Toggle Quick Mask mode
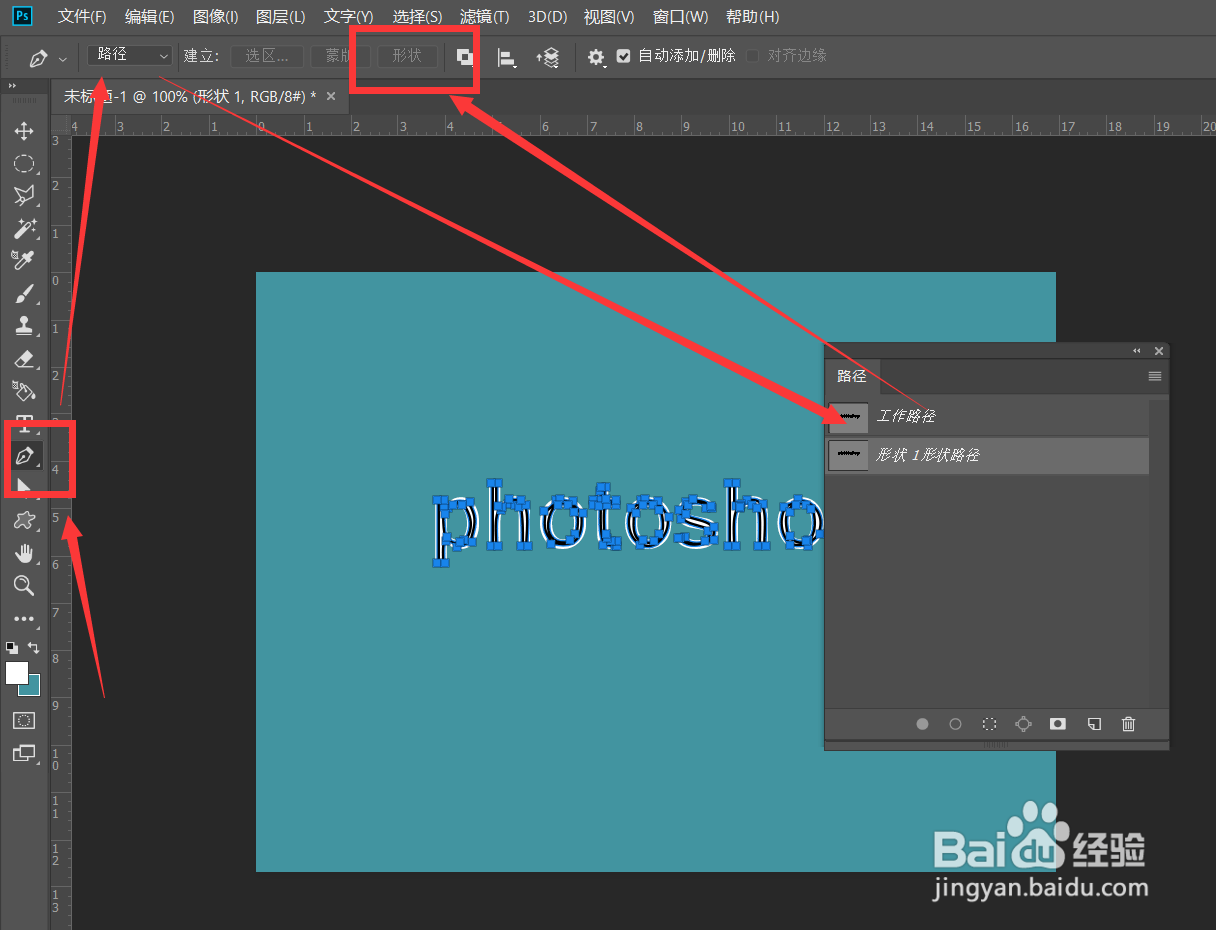Viewport: 1216px width, 930px height. click(x=24, y=720)
